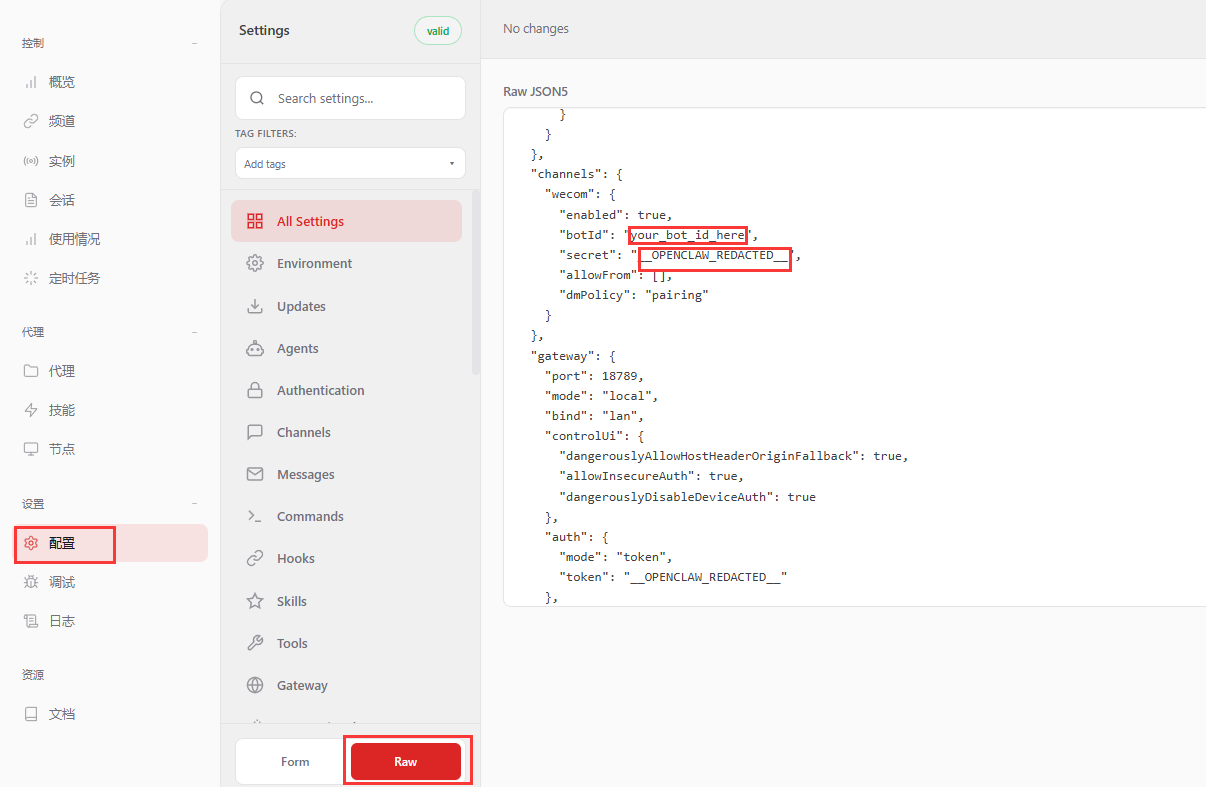Click the valid status badge
The height and width of the screenshot is (787, 1206).
pyautogui.click(x=438, y=31)
